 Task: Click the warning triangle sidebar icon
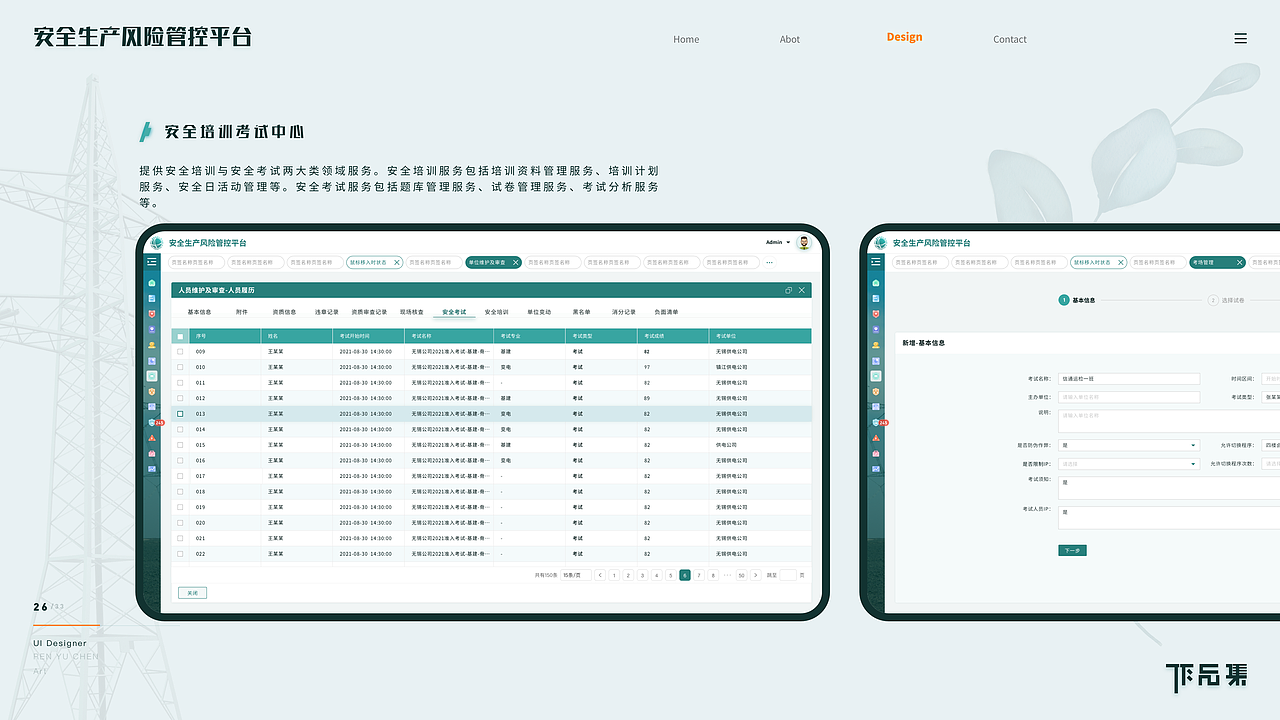[151, 438]
